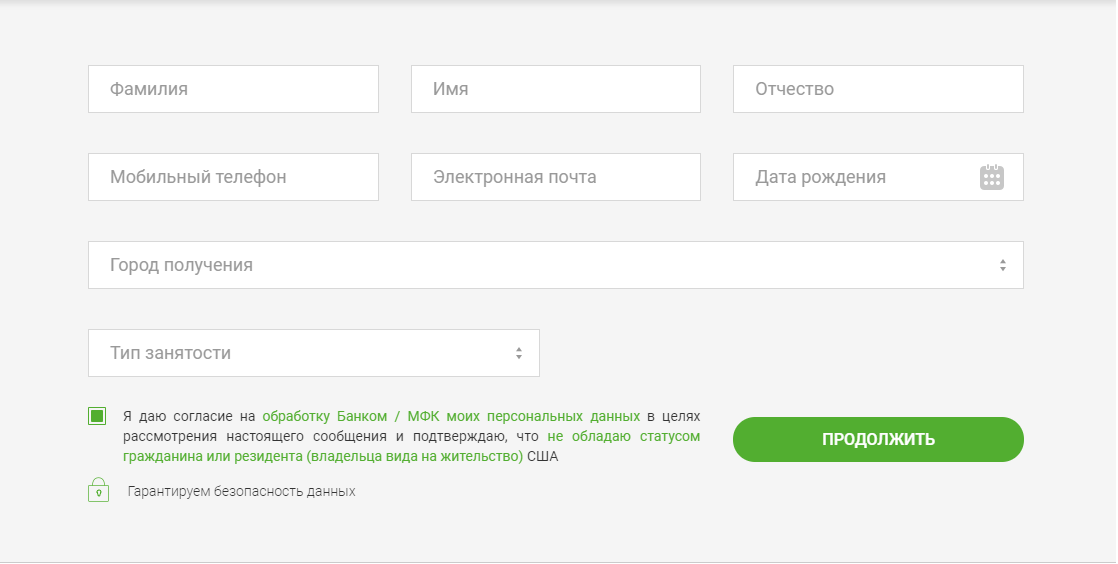Click the Я даю согласие на label text

tap(189, 416)
